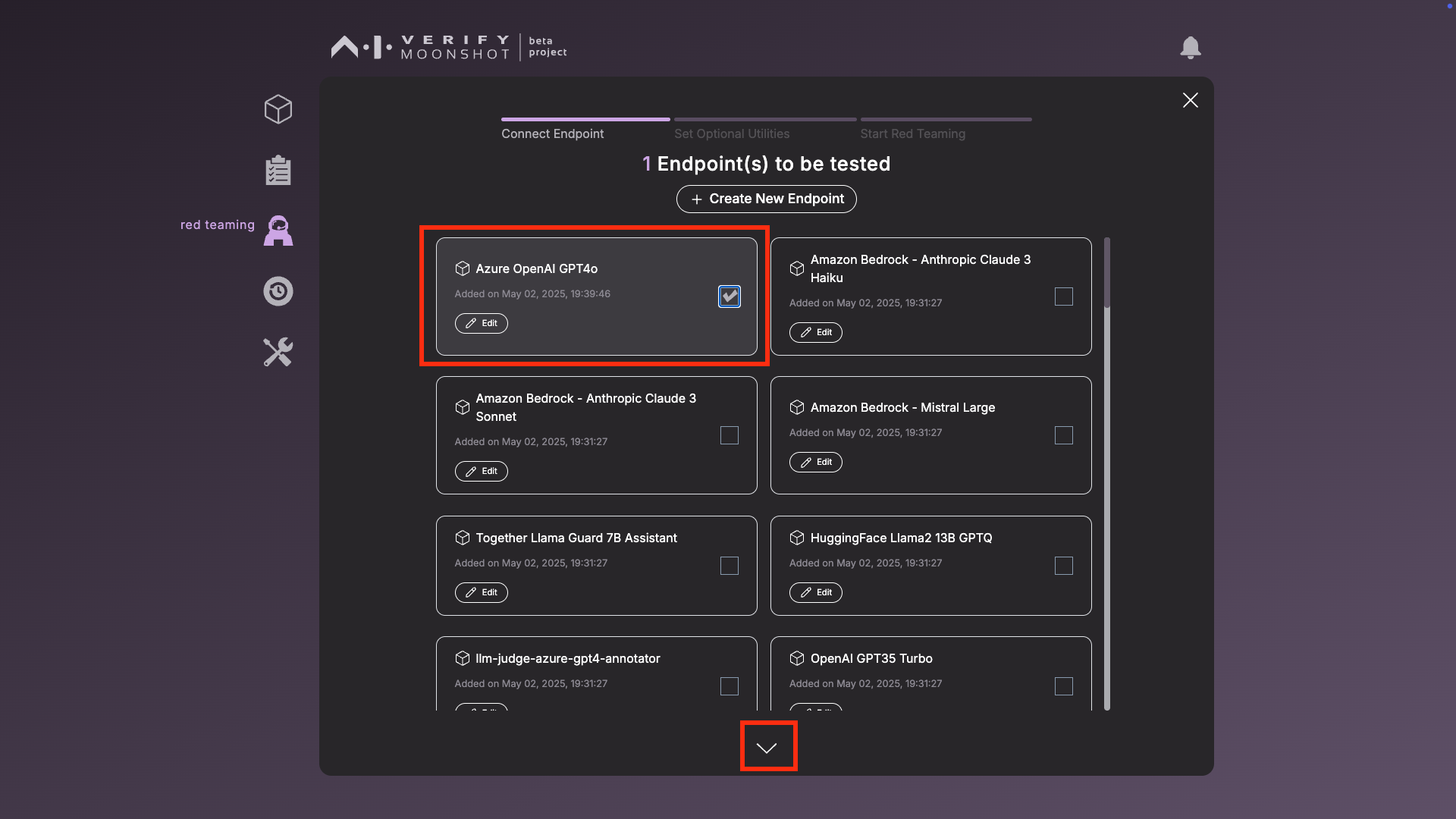Click the 'Endpoint(s) to be tested' heading
This screenshot has height=819, width=1456.
point(773,164)
